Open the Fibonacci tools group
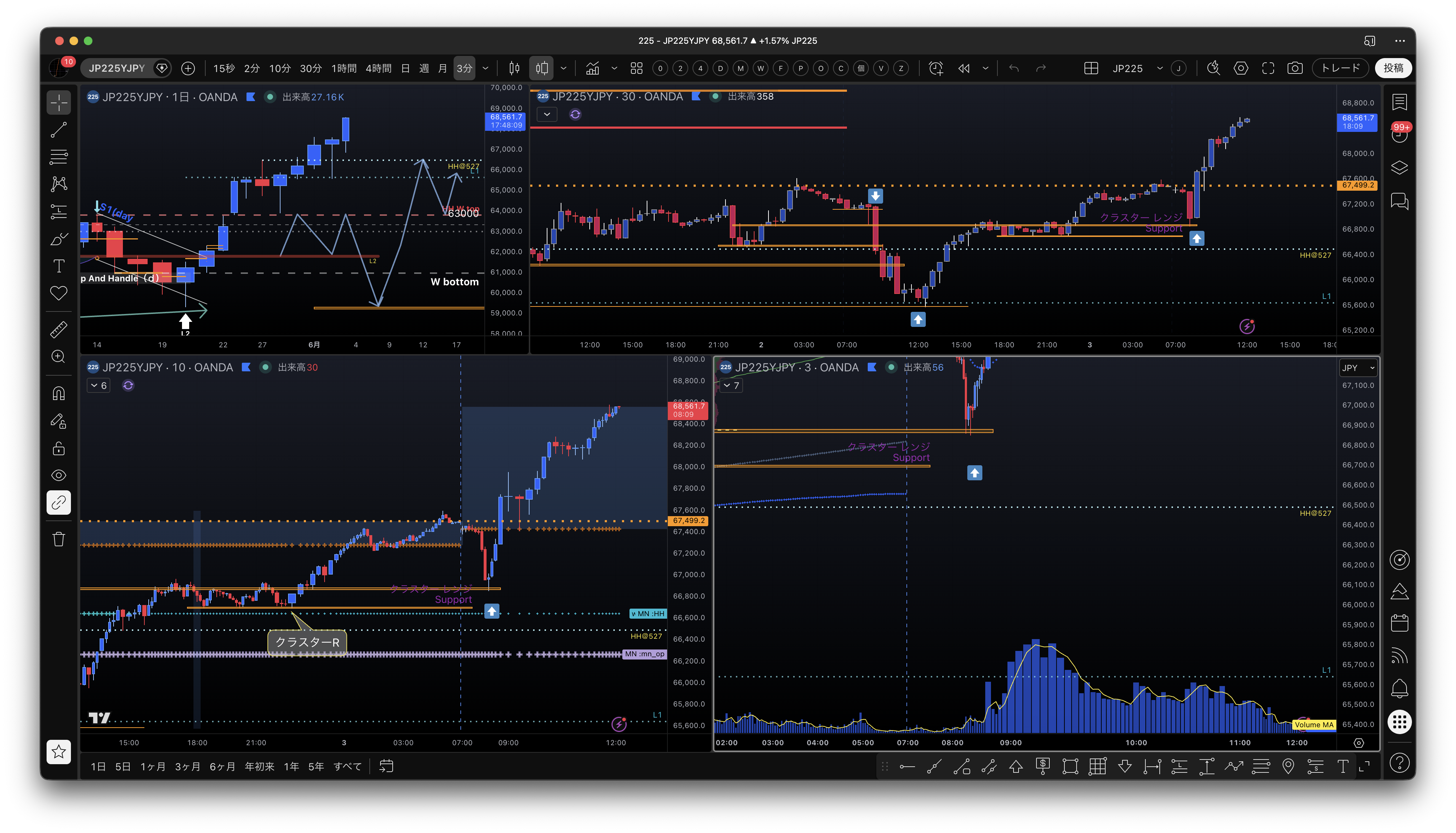This screenshot has height=833, width=1456. 59,157
